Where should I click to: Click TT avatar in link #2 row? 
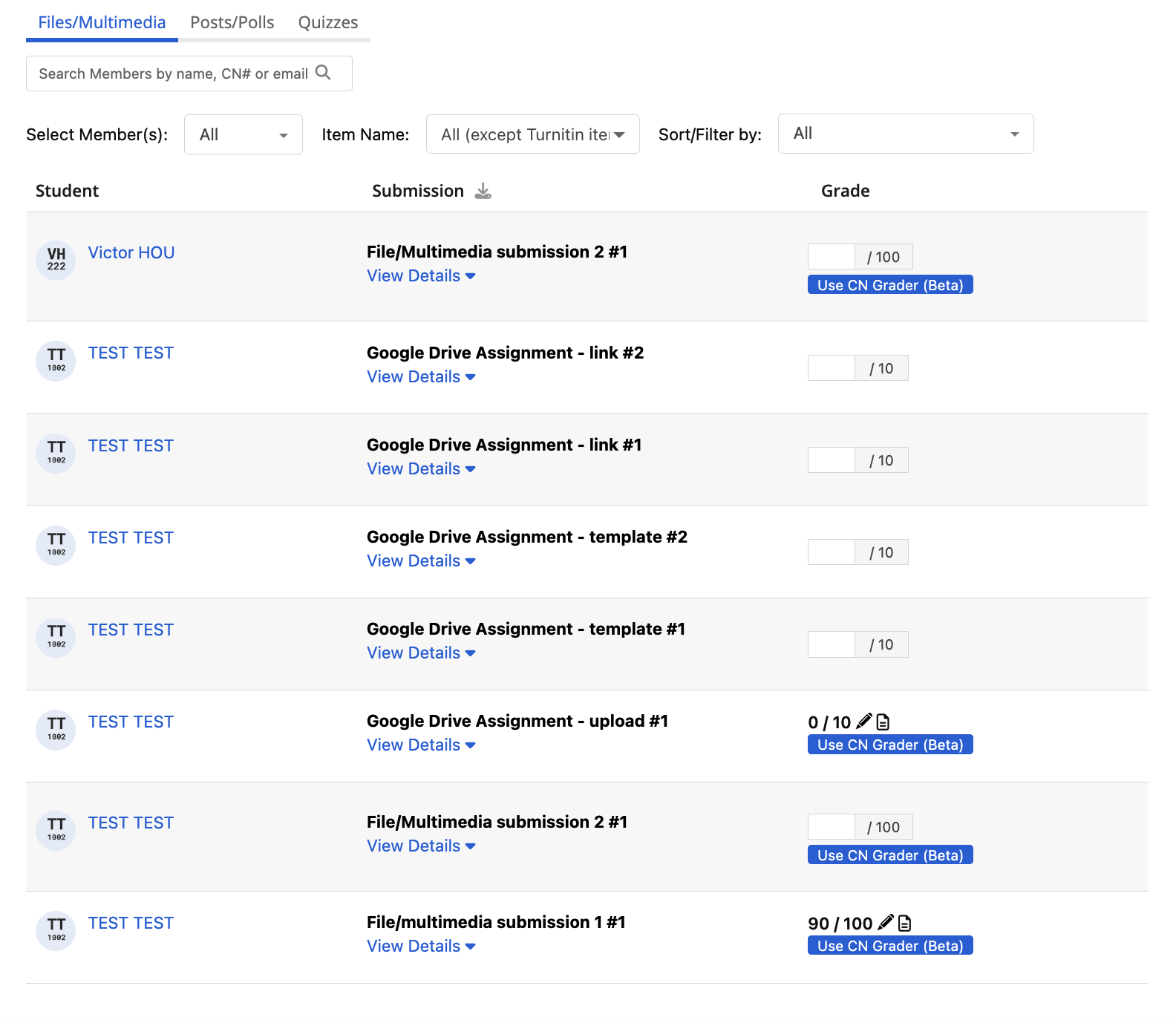point(56,362)
